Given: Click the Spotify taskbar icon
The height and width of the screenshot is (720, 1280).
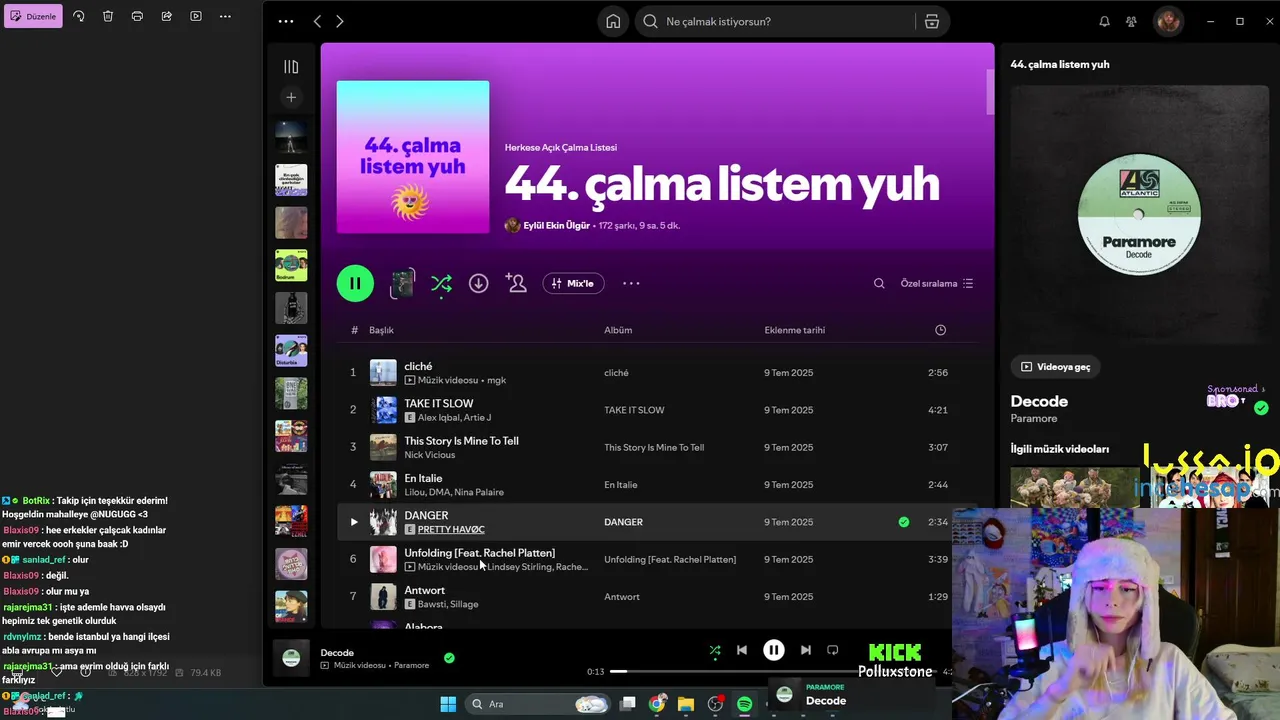Looking at the screenshot, I should pos(745,704).
